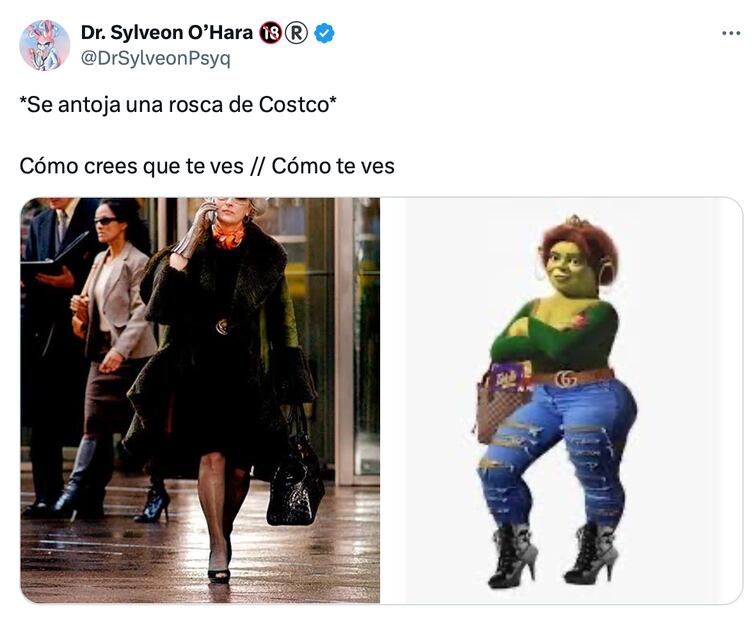Click the background woman wearing sunglasses

(111, 355)
